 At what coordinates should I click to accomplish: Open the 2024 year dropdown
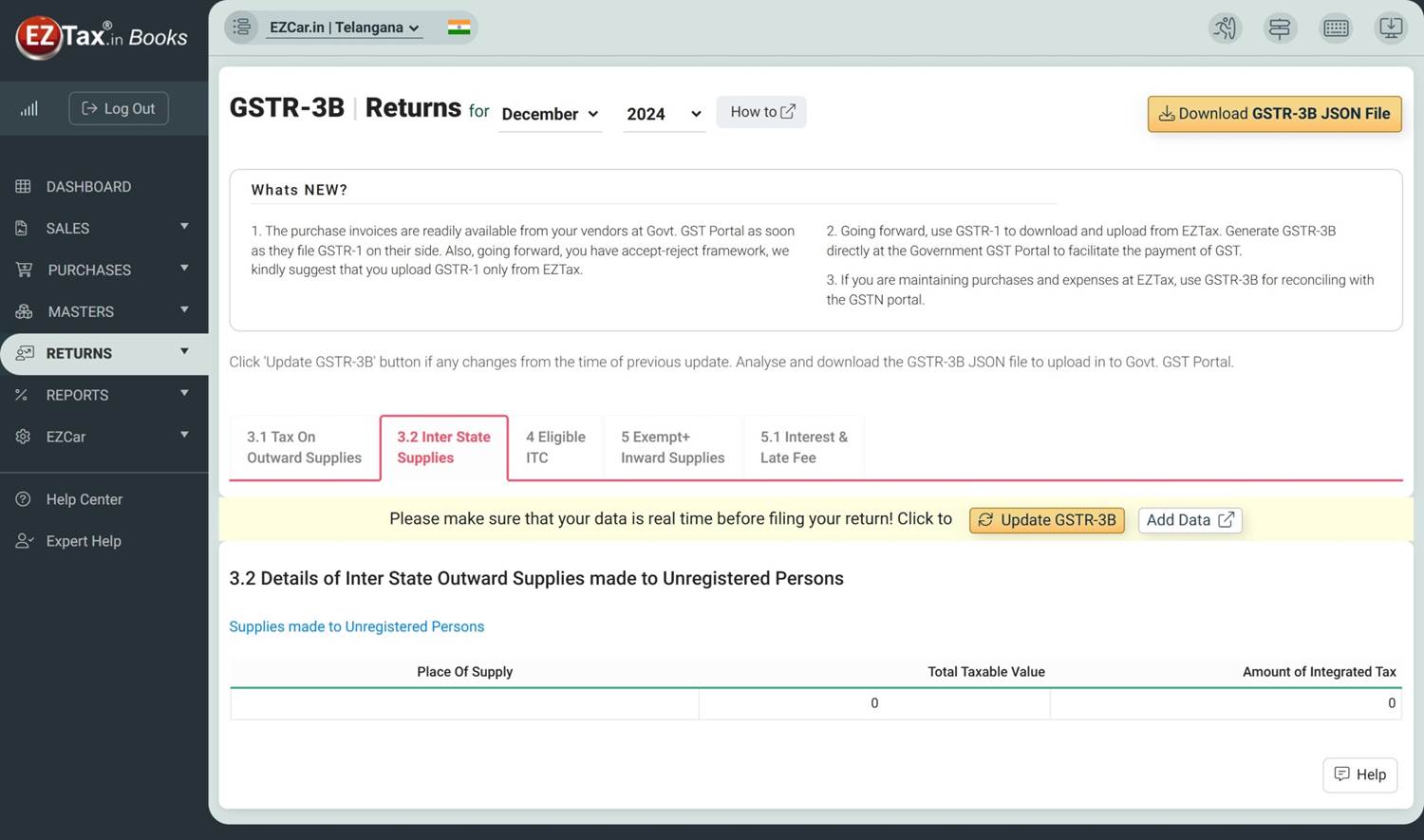click(x=662, y=114)
